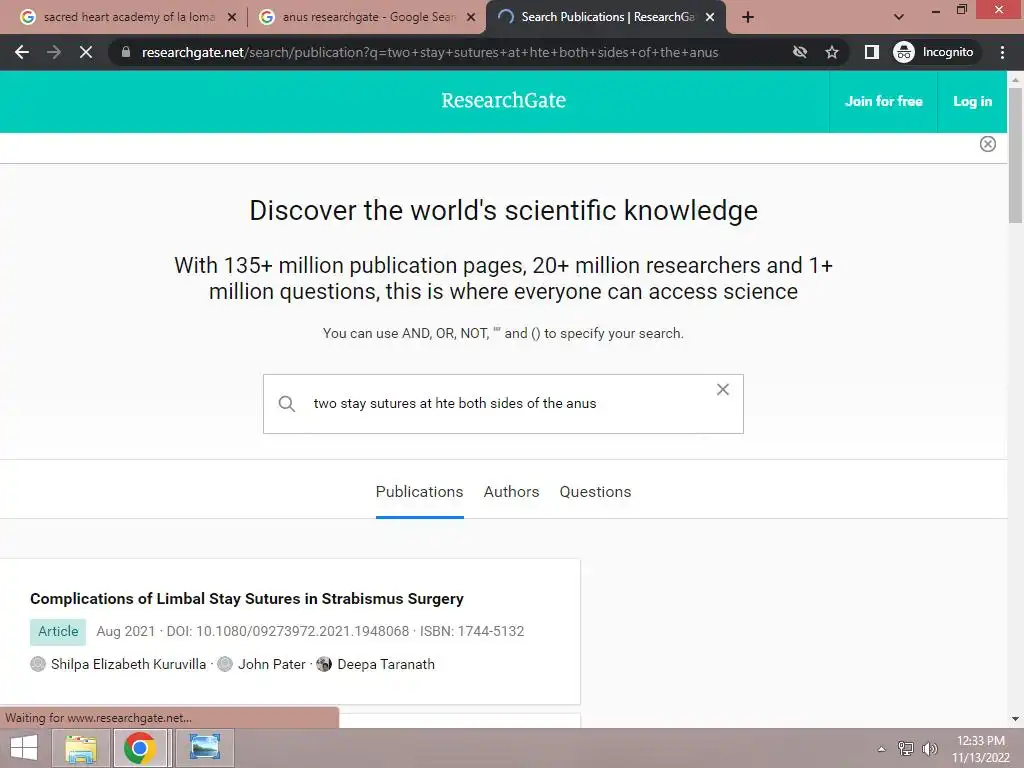Close the anus researchgate Google tab
Viewport: 1024px width, 768px height.
pyautogui.click(x=471, y=17)
